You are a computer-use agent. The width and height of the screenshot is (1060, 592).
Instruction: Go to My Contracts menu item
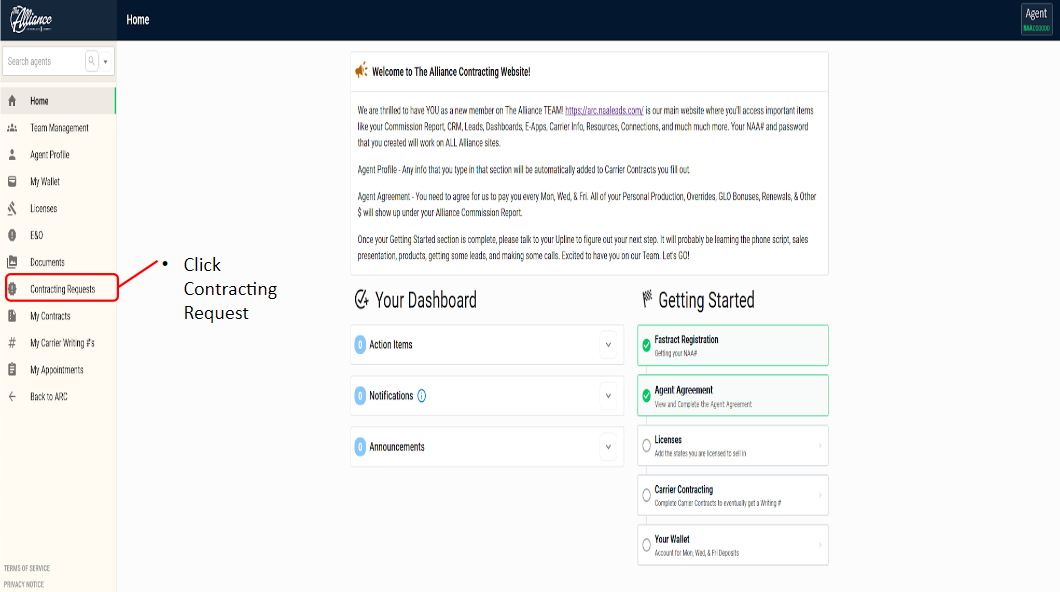[50, 316]
